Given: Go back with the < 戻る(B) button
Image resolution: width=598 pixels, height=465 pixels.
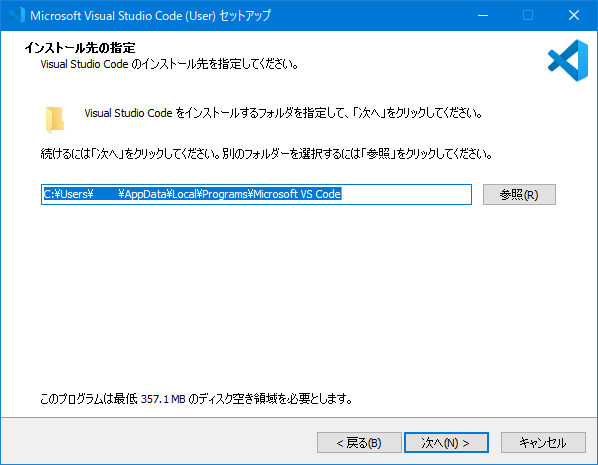Looking at the screenshot, I should pos(359,442).
